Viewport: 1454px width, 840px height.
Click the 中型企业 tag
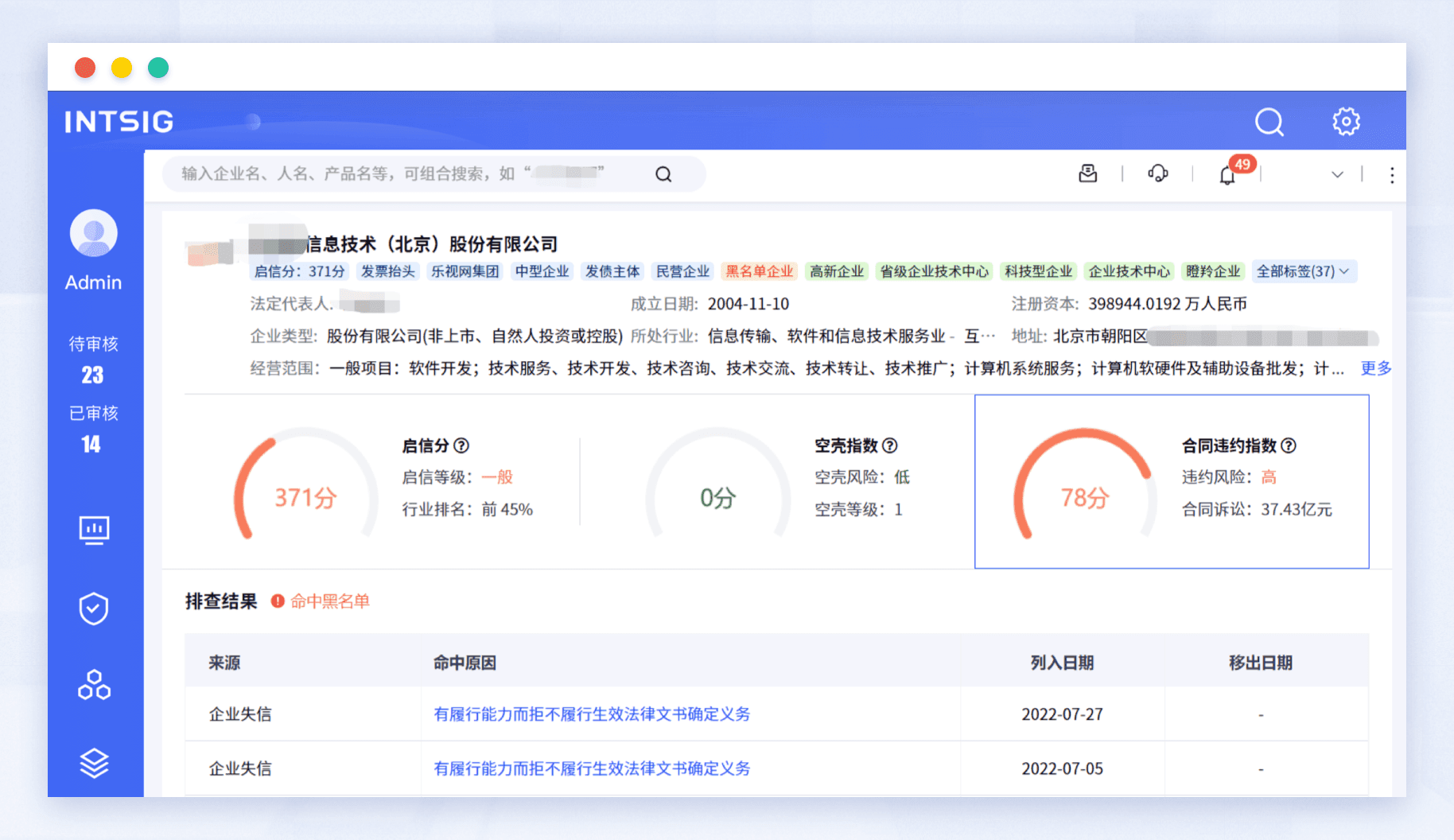point(542,271)
